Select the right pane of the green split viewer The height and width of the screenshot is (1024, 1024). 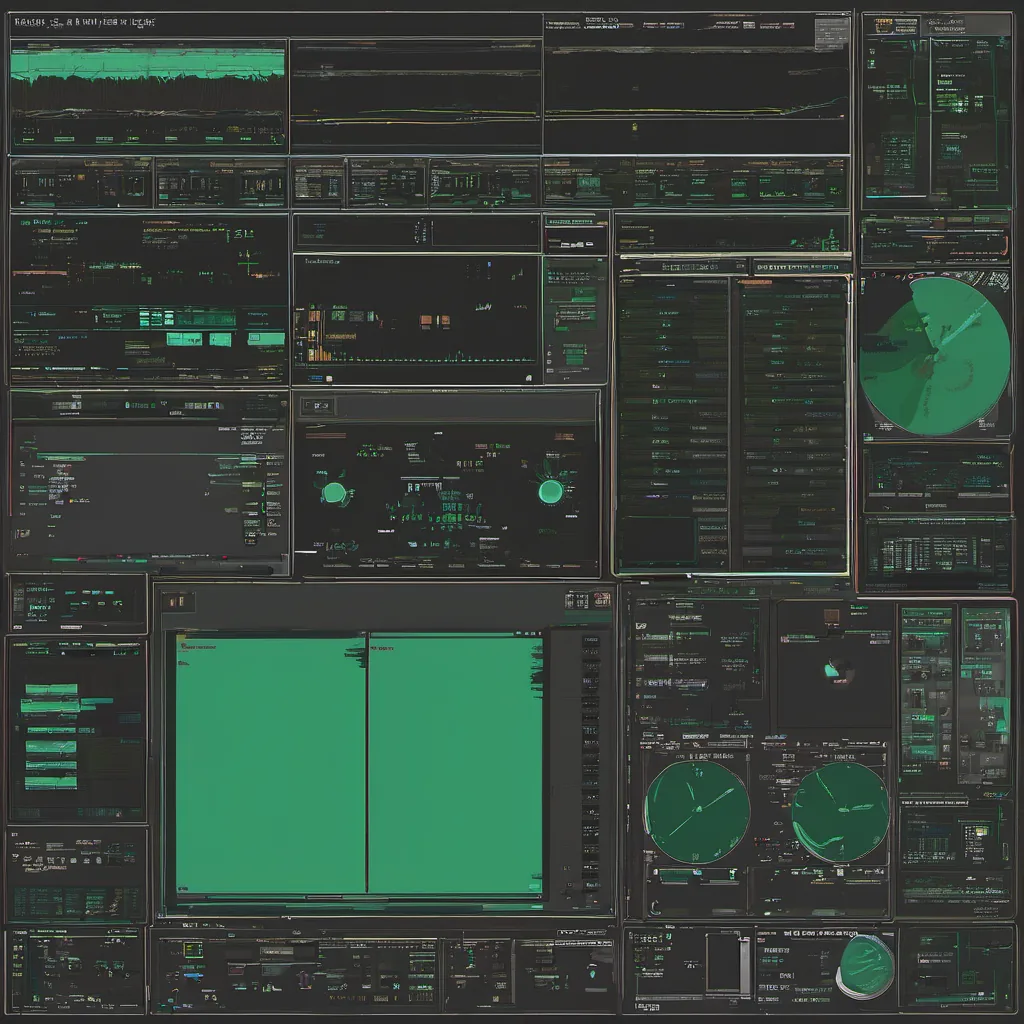coord(455,762)
